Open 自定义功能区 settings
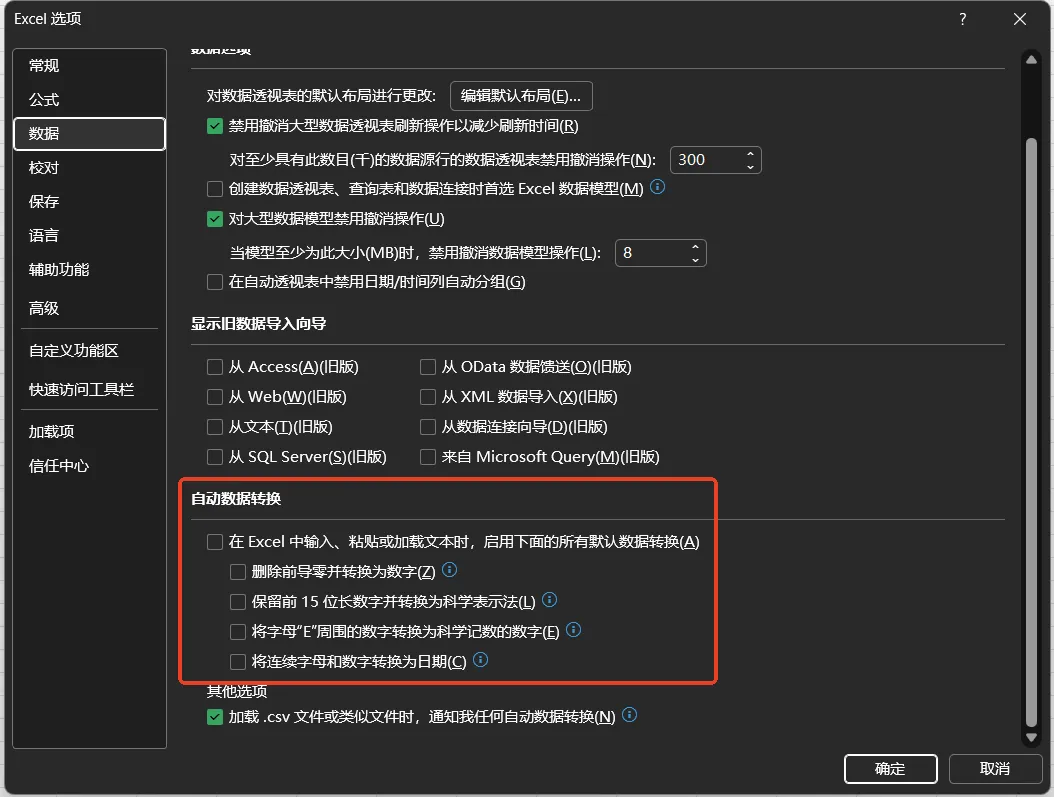1054x797 pixels. pos(89,351)
